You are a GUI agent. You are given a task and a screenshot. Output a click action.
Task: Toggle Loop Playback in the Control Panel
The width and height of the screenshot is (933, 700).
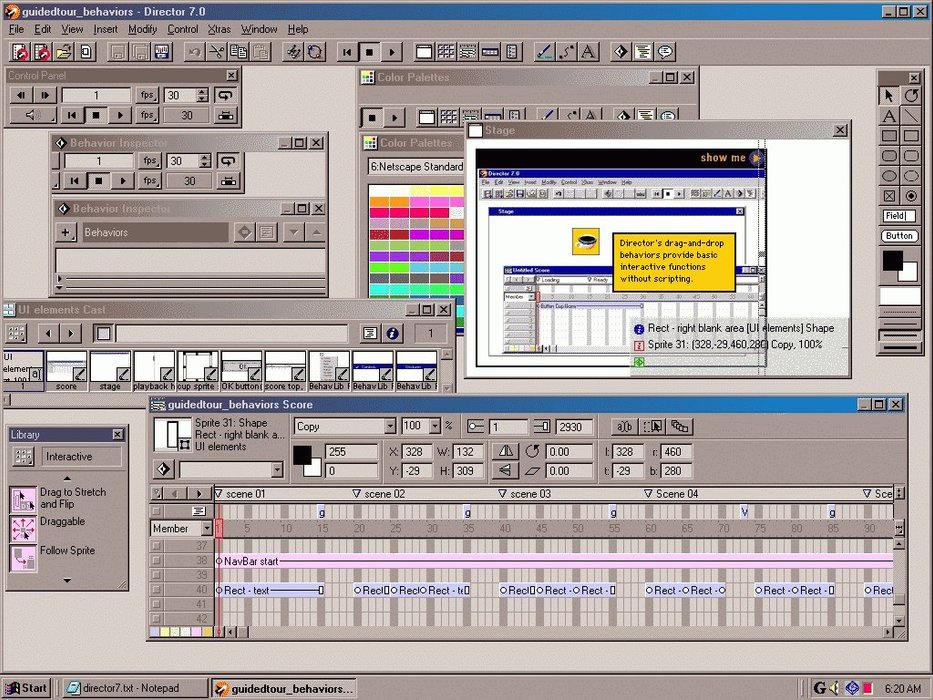(228, 95)
